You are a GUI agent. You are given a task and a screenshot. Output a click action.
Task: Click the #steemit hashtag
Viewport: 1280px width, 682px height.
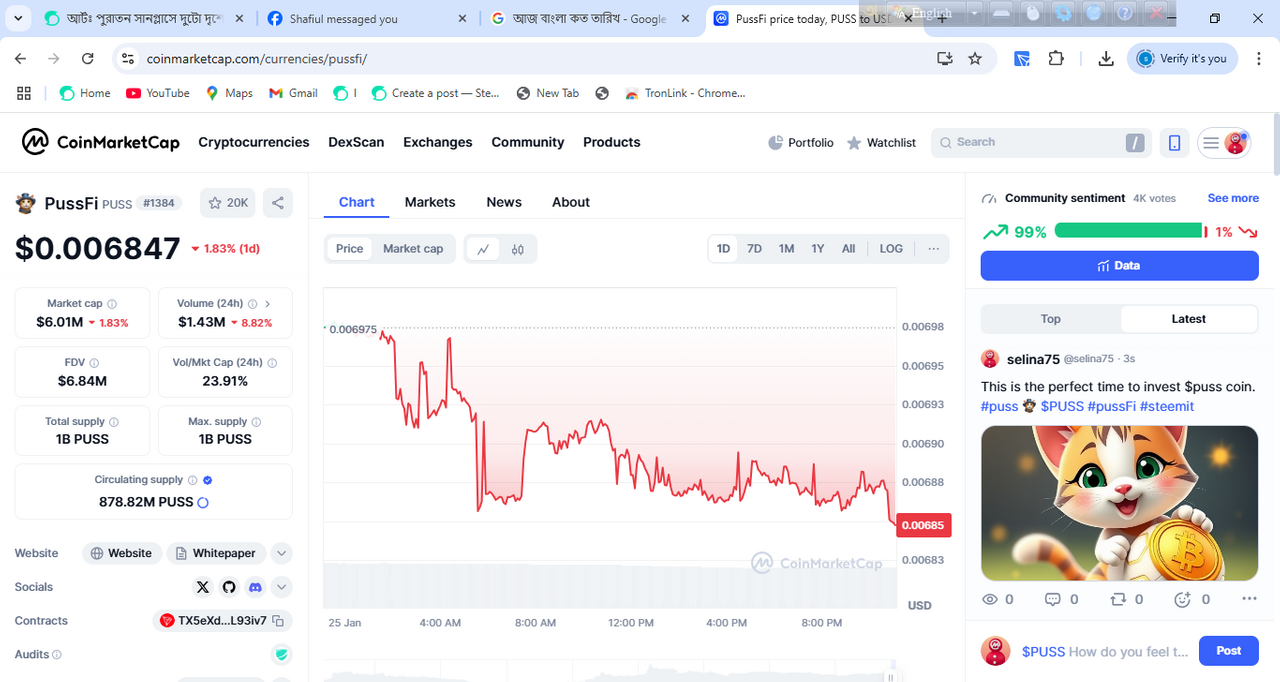(x=1167, y=407)
